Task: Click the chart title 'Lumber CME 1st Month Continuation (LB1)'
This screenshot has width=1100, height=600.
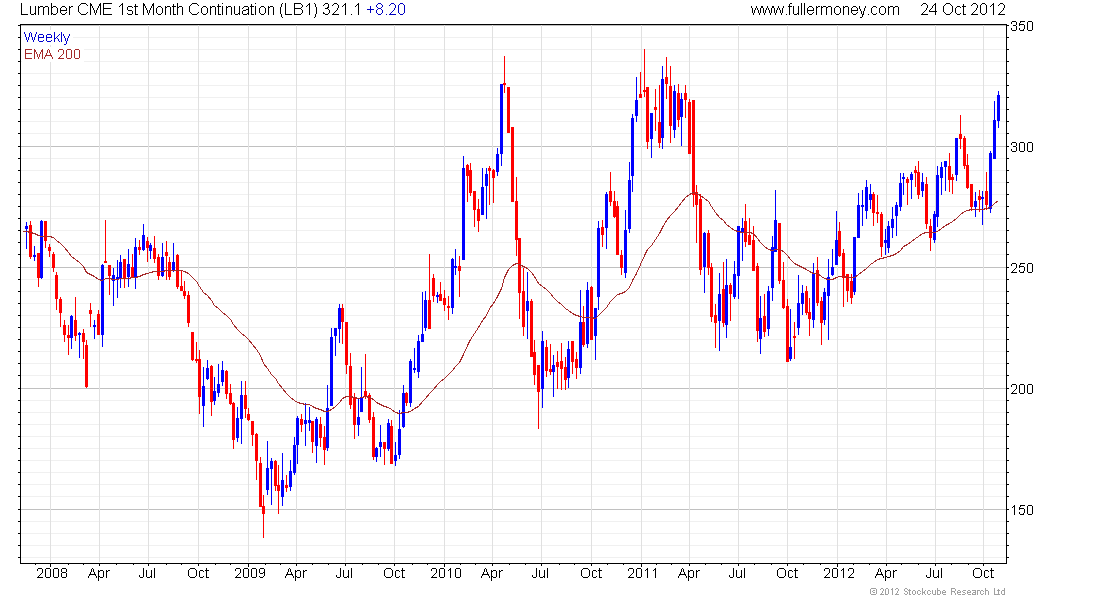Action: point(169,10)
